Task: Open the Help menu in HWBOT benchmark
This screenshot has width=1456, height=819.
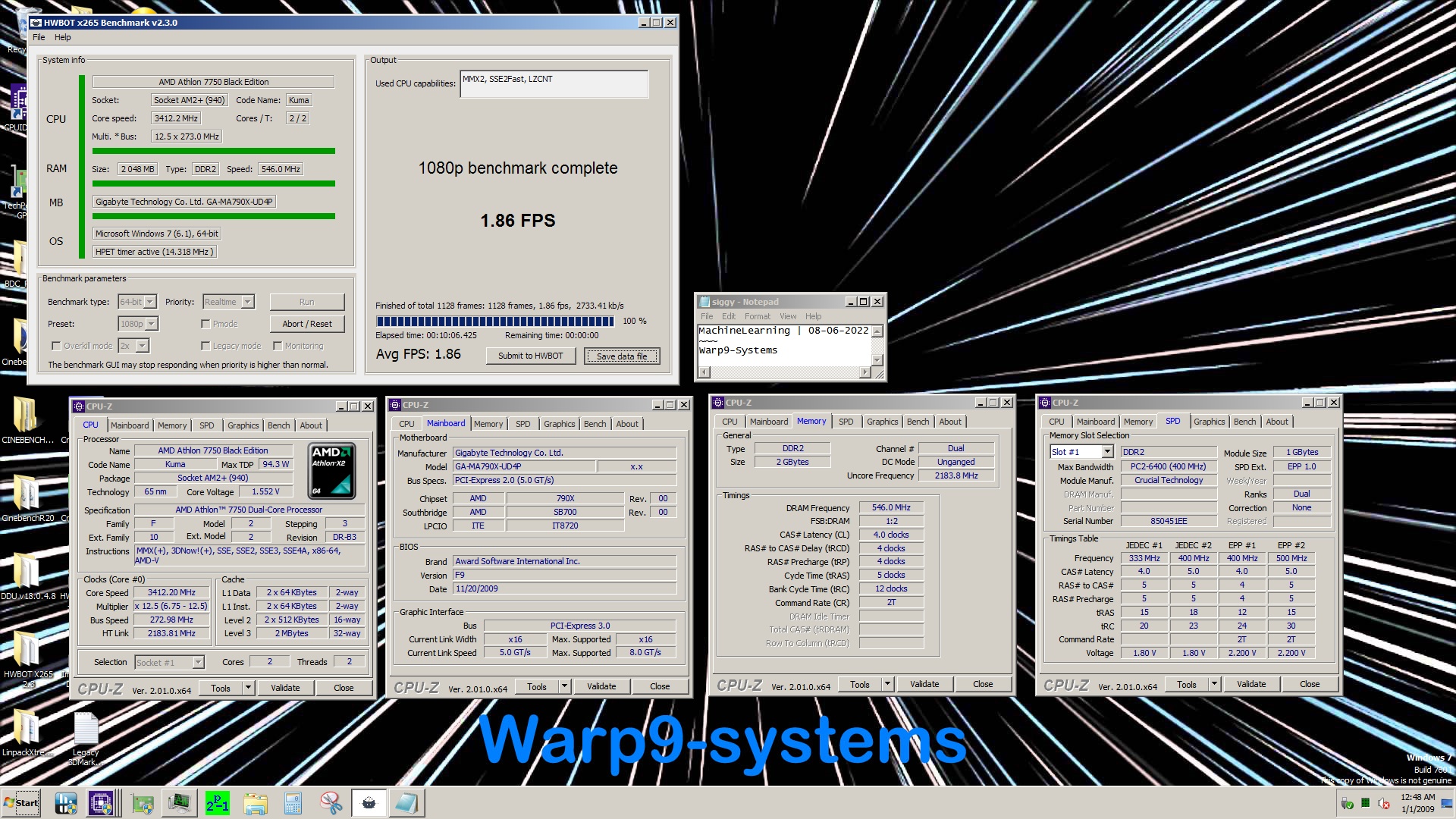Action: click(x=62, y=37)
